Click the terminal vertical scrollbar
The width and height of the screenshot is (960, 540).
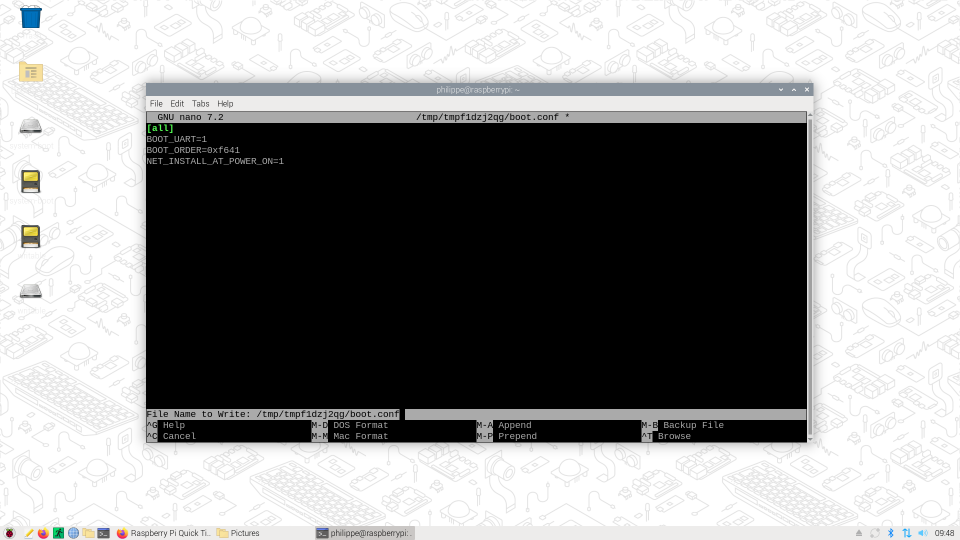[x=810, y=277]
